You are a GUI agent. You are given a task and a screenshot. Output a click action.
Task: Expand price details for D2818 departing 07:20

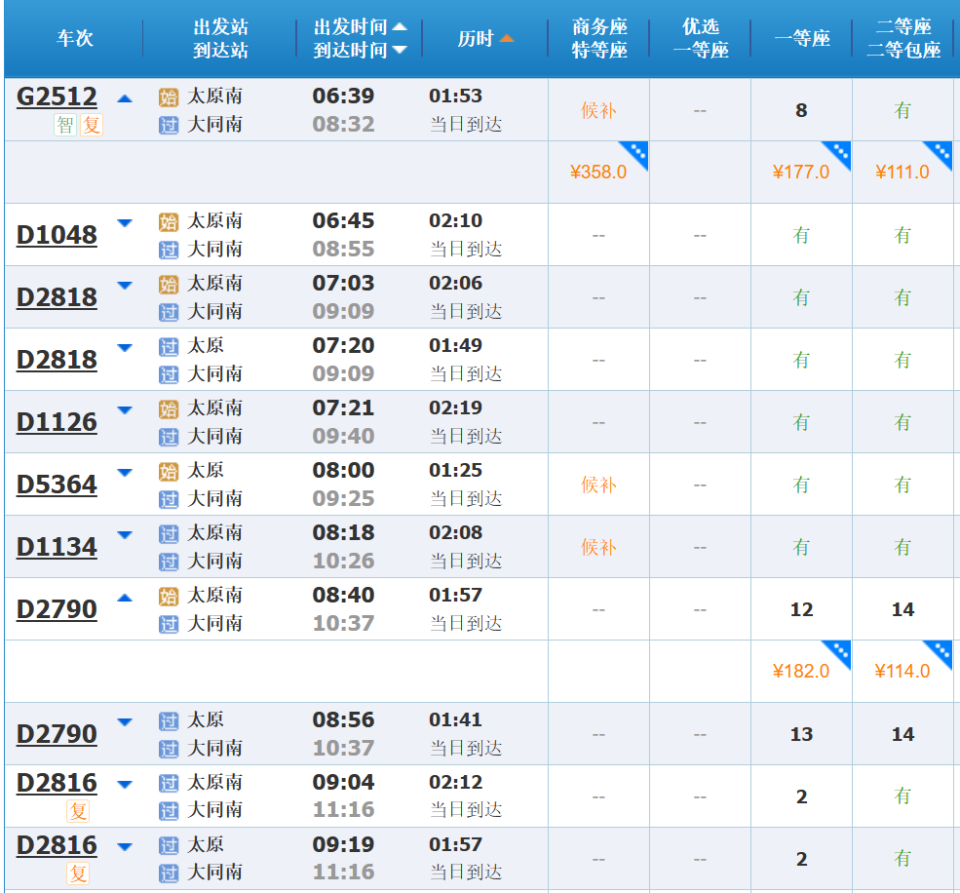(x=125, y=348)
